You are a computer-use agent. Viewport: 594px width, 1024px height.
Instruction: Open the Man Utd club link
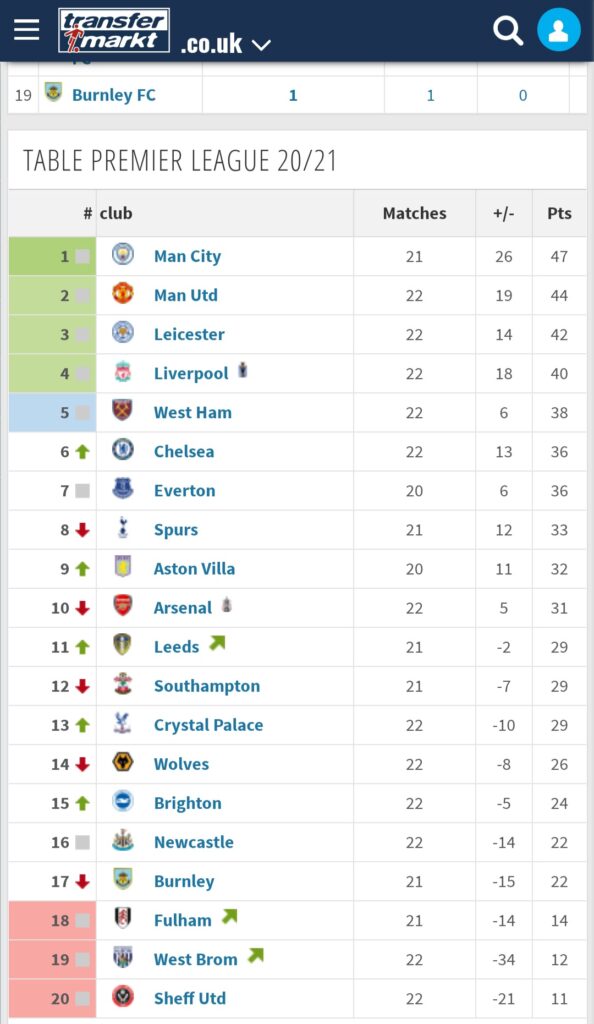coord(186,295)
